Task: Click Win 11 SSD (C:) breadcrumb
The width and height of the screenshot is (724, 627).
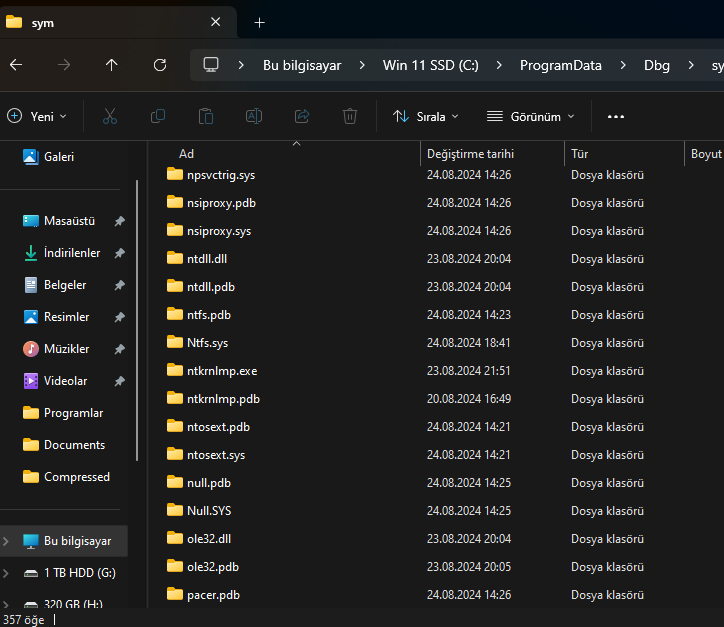Action: [x=430, y=65]
